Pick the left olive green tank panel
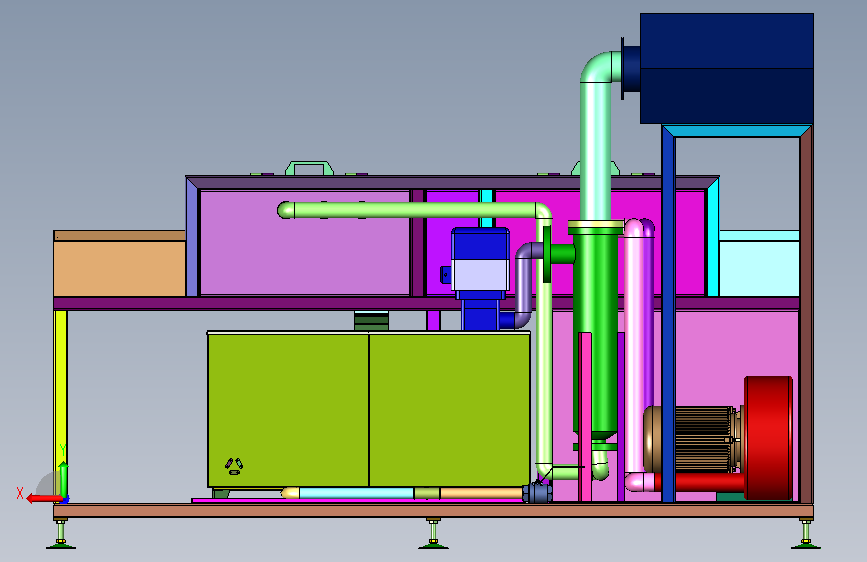The width and height of the screenshot is (867, 562). point(288,410)
